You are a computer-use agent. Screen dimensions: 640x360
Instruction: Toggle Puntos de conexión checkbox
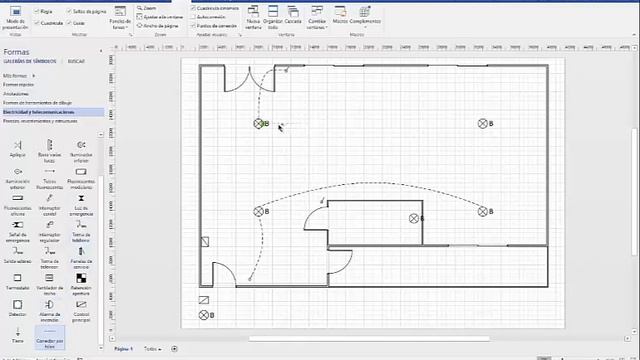point(193,26)
